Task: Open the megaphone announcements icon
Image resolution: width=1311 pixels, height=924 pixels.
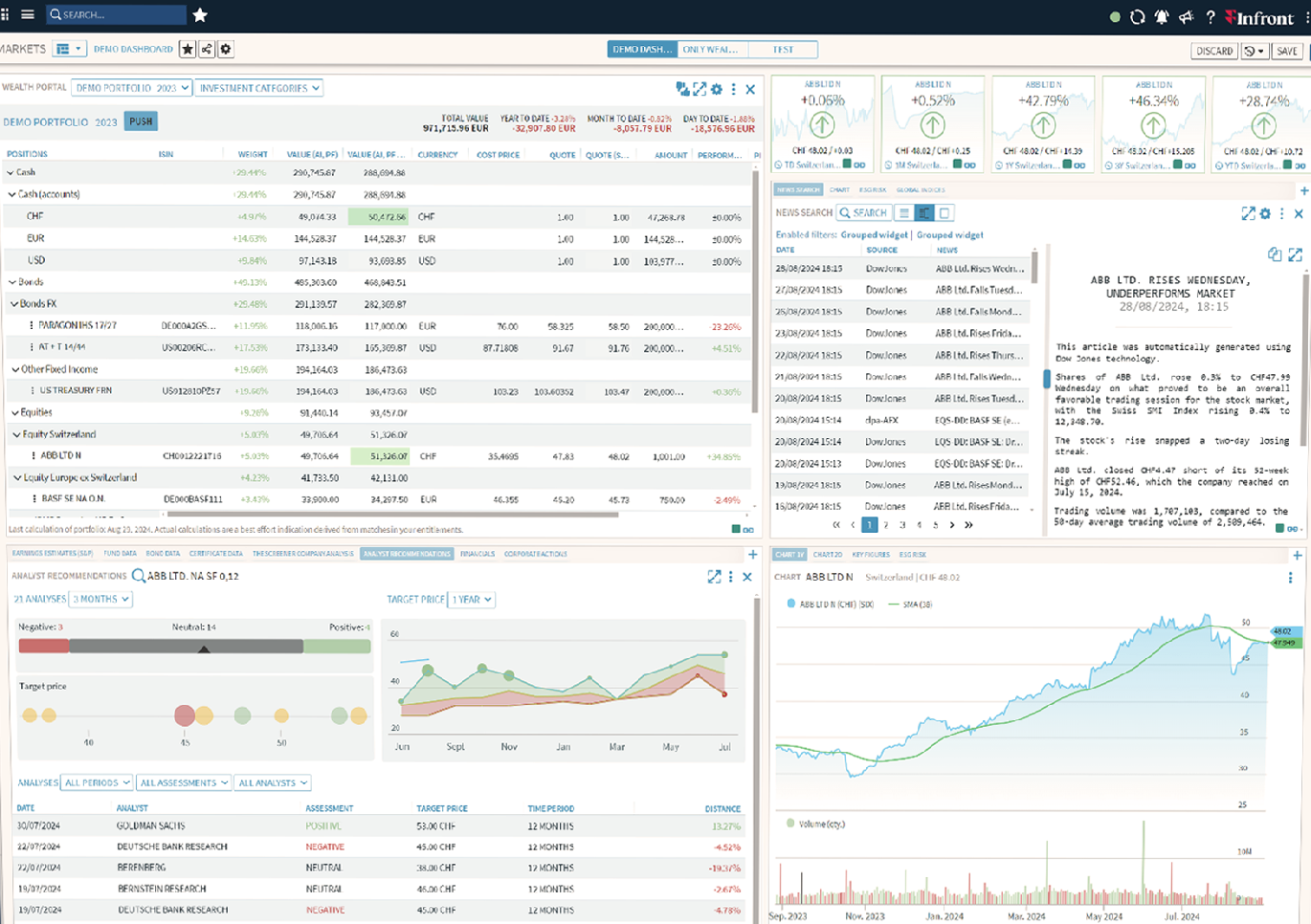Action: pos(1187,17)
